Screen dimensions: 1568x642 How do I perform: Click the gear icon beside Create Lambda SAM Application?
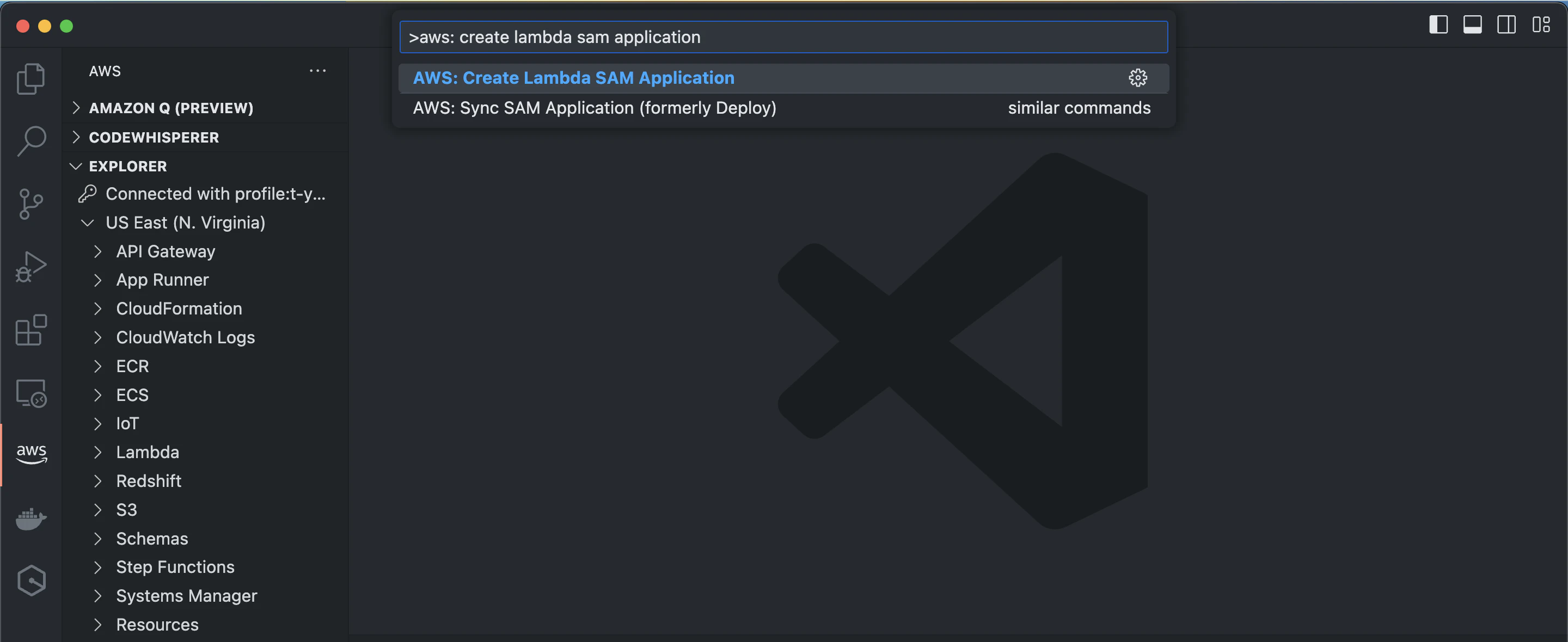coord(1138,78)
